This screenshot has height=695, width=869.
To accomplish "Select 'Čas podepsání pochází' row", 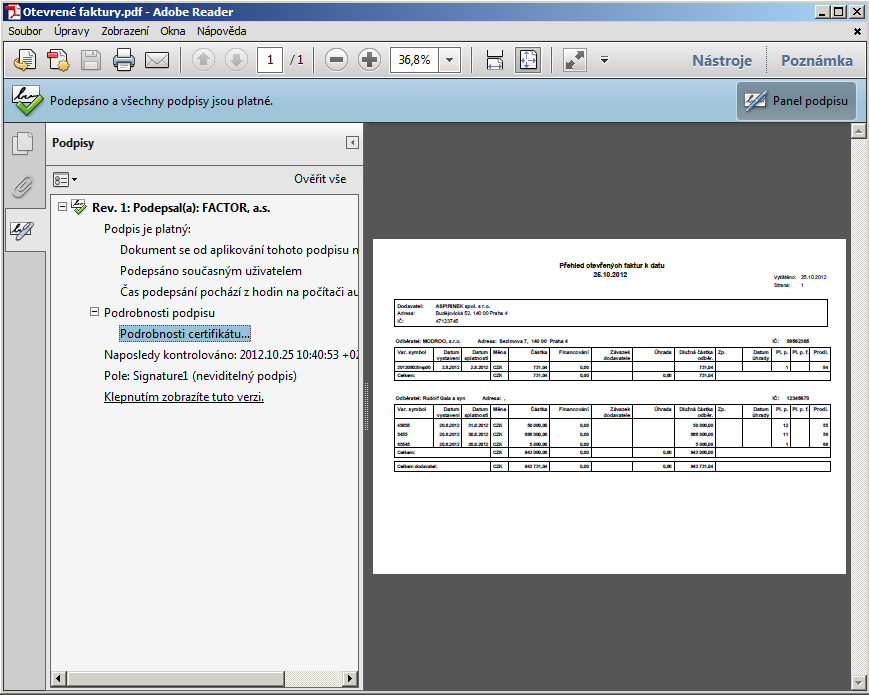I will tap(239, 292).
